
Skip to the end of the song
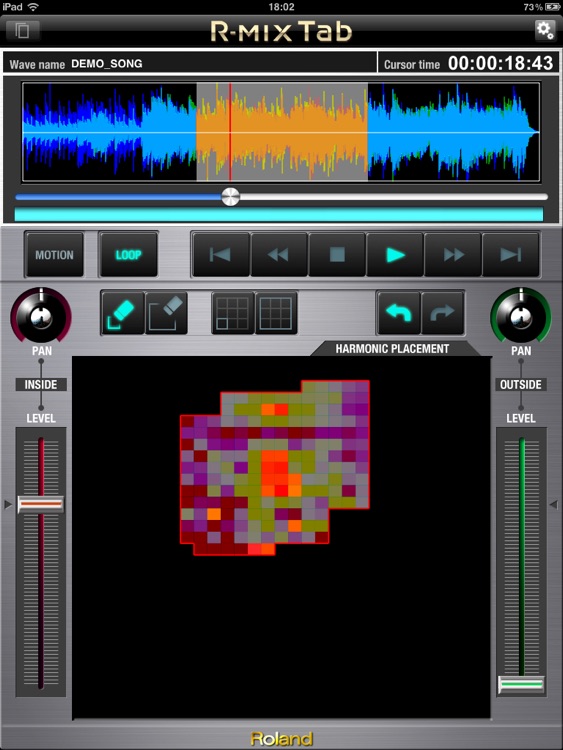[510, 255]
